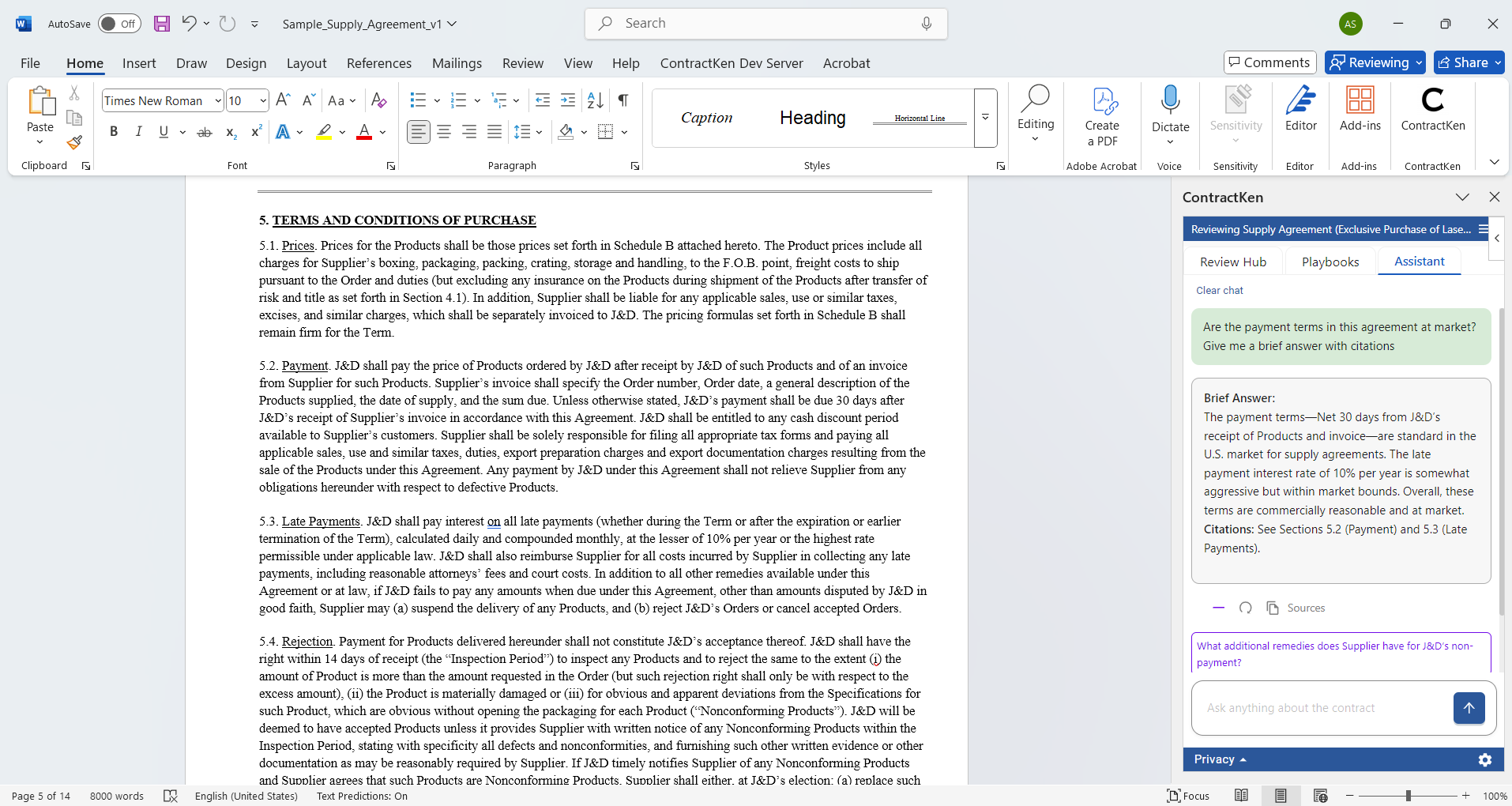1512x806 pixels.
Task: Open the Editing find tools
Action: point(1035,115)
